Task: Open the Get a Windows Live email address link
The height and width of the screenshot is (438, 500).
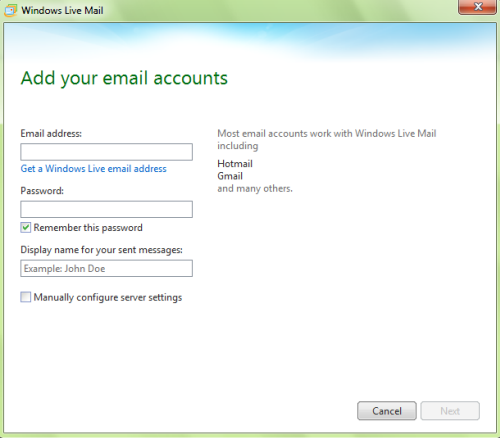Action: 93,169
